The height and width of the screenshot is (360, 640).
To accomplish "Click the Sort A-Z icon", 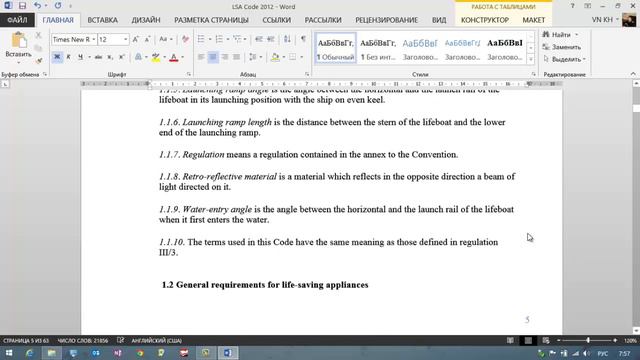I will coord(287,39).
